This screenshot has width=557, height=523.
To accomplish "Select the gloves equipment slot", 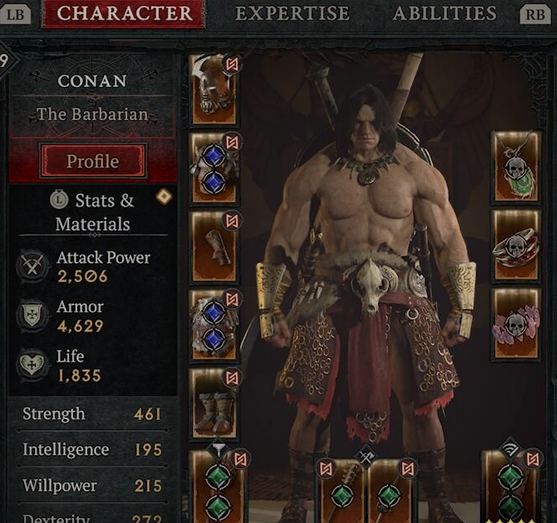I will point(214,246).
